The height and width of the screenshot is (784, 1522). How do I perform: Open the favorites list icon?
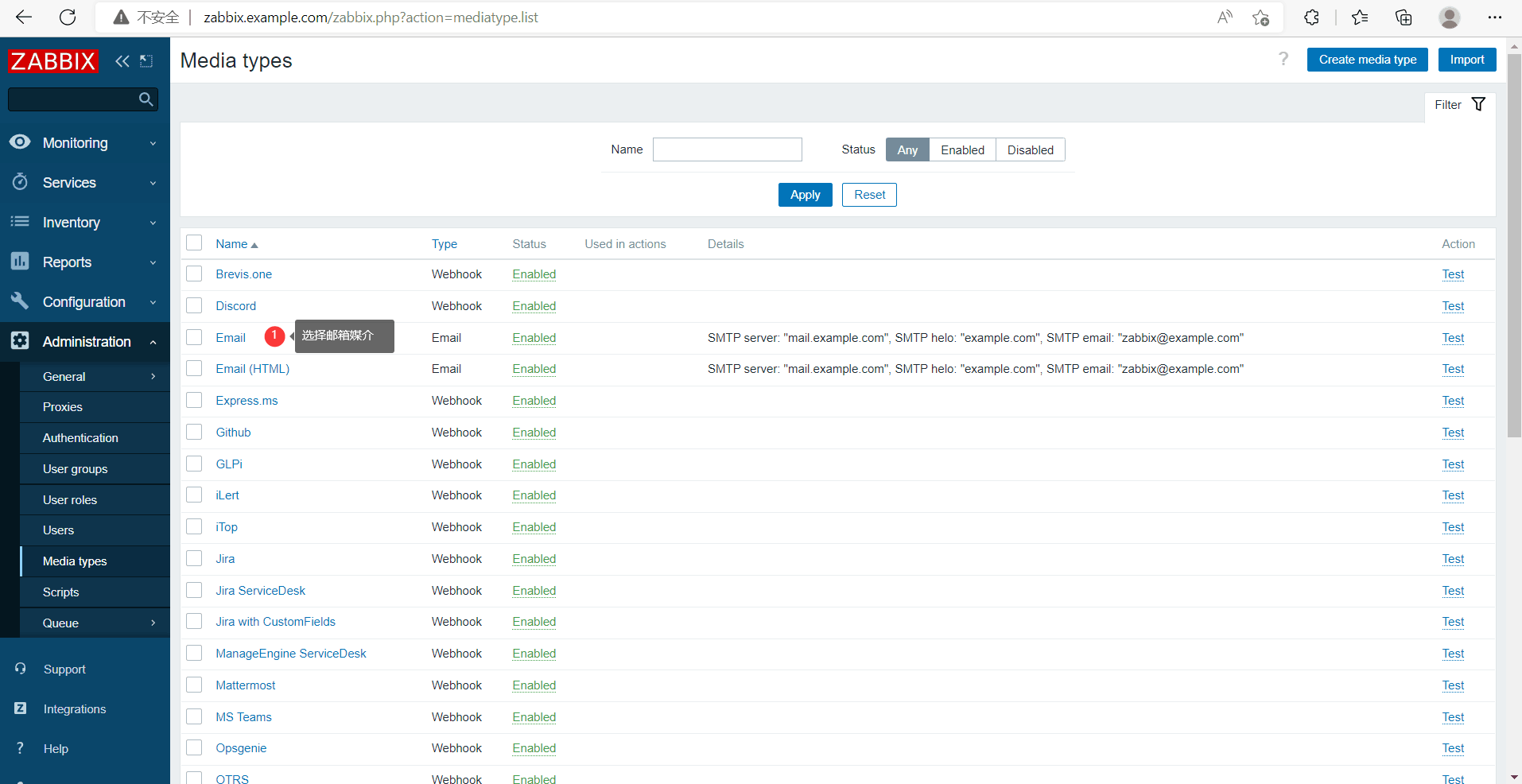(1360, 17)
